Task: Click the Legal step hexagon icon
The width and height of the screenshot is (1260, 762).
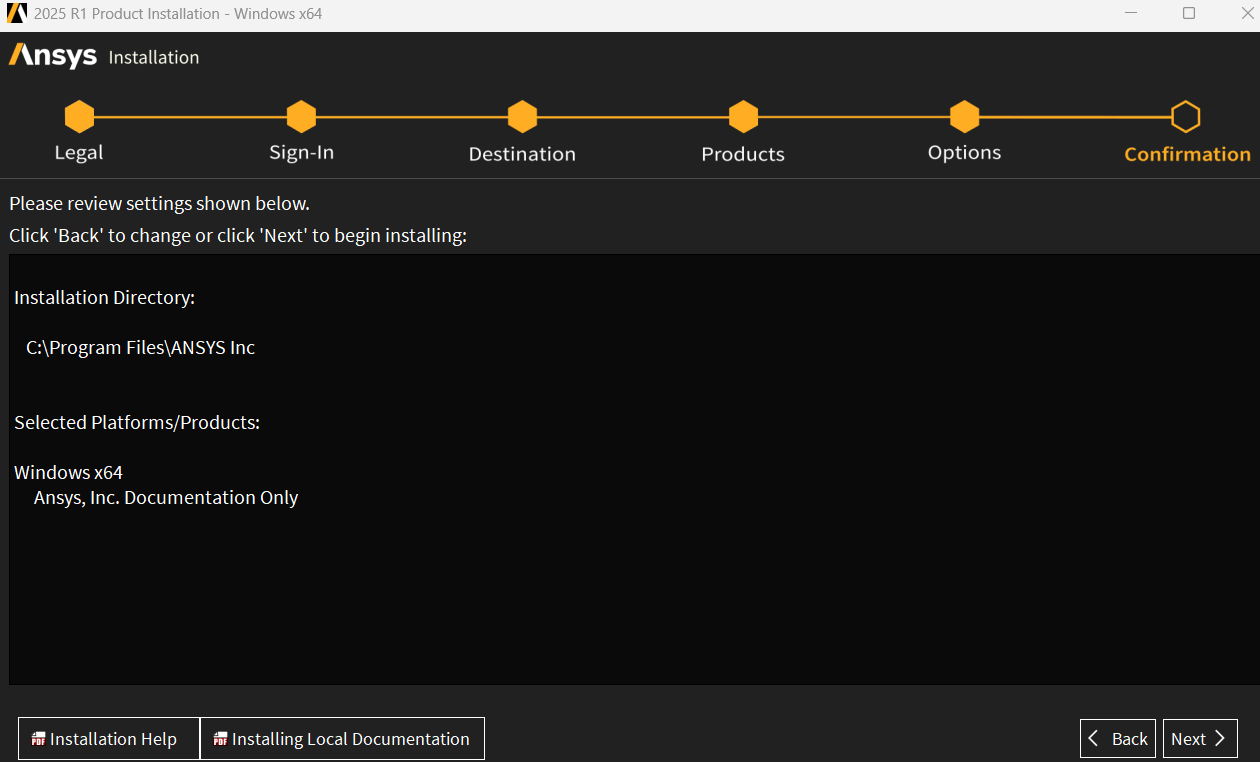Action: [79, 117]
